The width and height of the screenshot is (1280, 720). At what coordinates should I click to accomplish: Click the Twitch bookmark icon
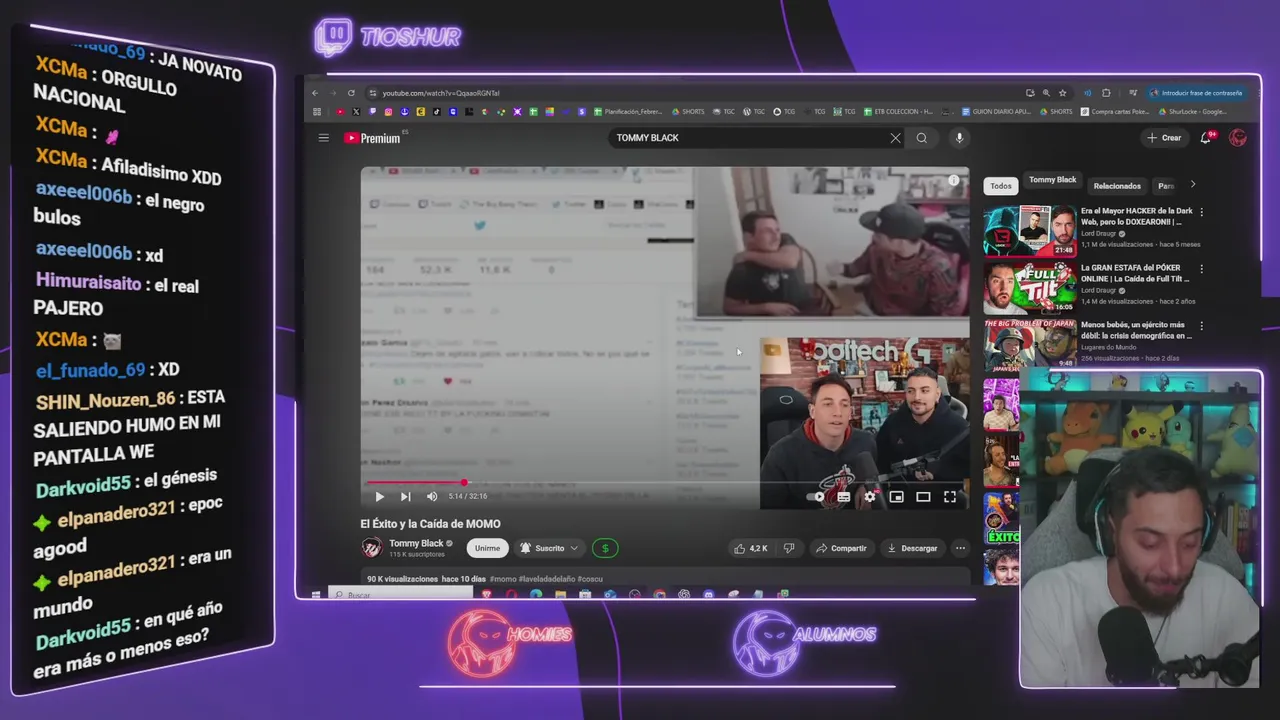(373, 112)
